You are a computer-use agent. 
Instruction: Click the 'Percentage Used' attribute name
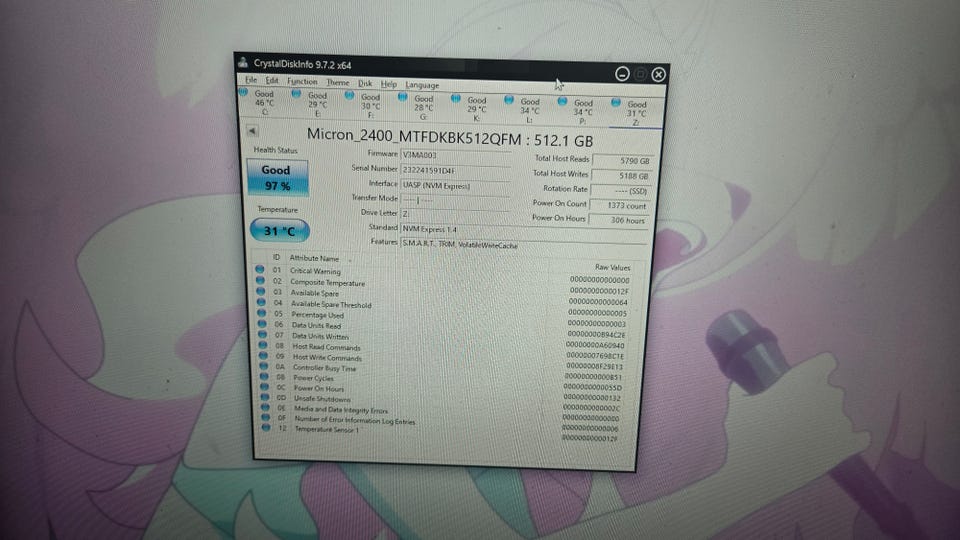point(317,315)
